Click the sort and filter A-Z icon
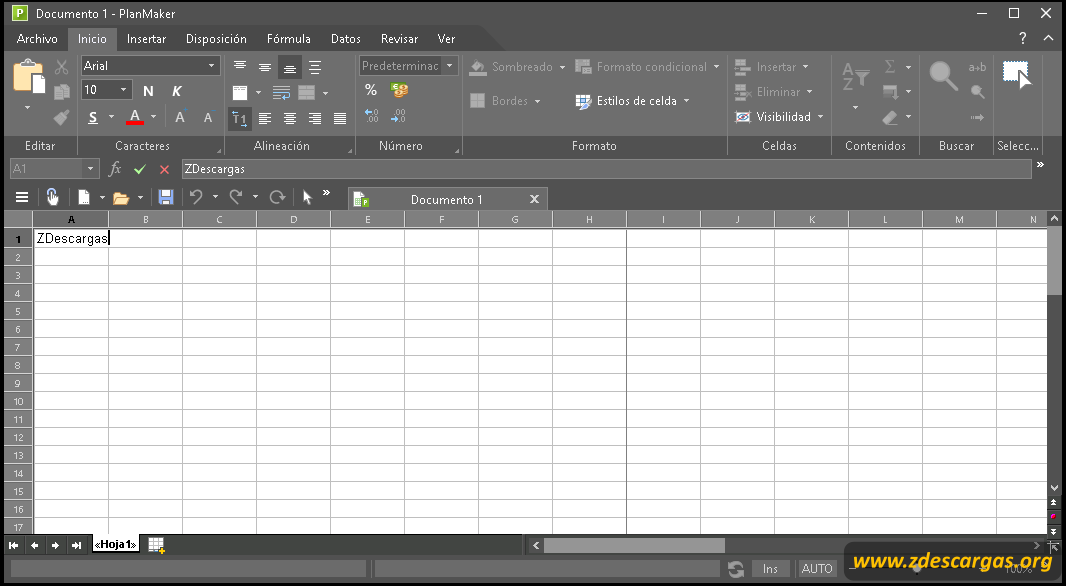Screen dimensions: 1066x586 coord(855,76)
